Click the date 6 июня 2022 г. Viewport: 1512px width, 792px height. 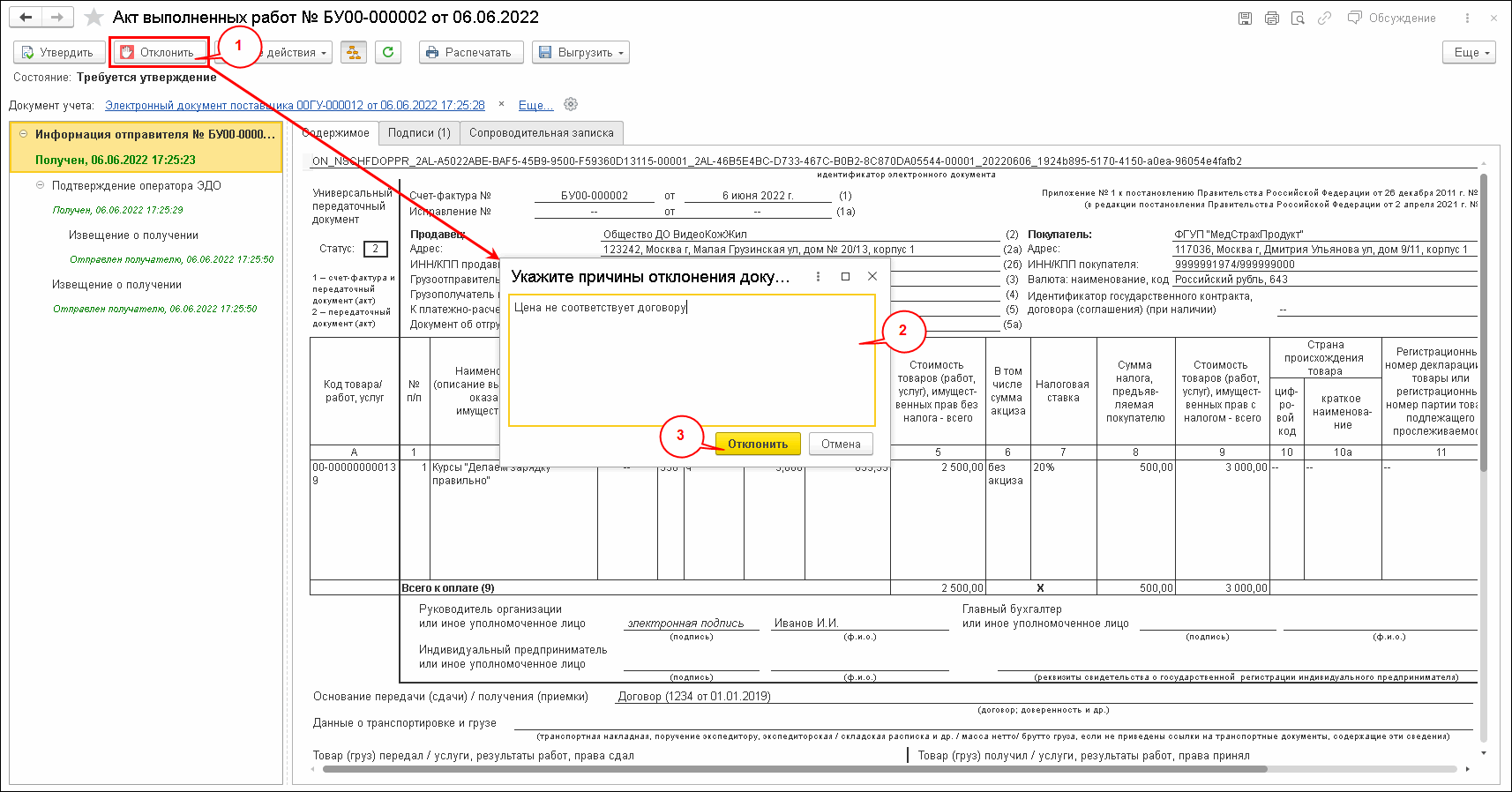coord(758,196)
